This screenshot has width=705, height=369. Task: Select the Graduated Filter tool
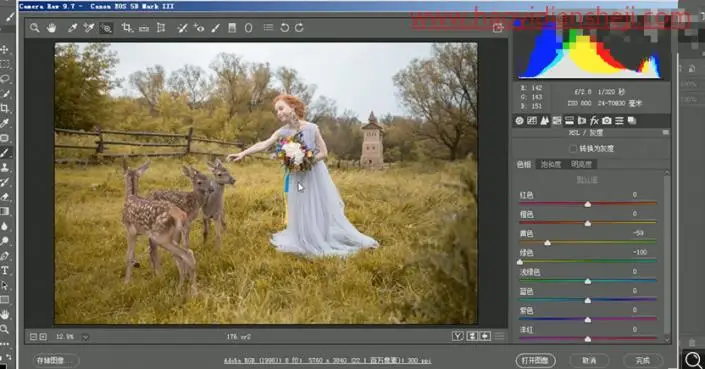coord(232,28)
